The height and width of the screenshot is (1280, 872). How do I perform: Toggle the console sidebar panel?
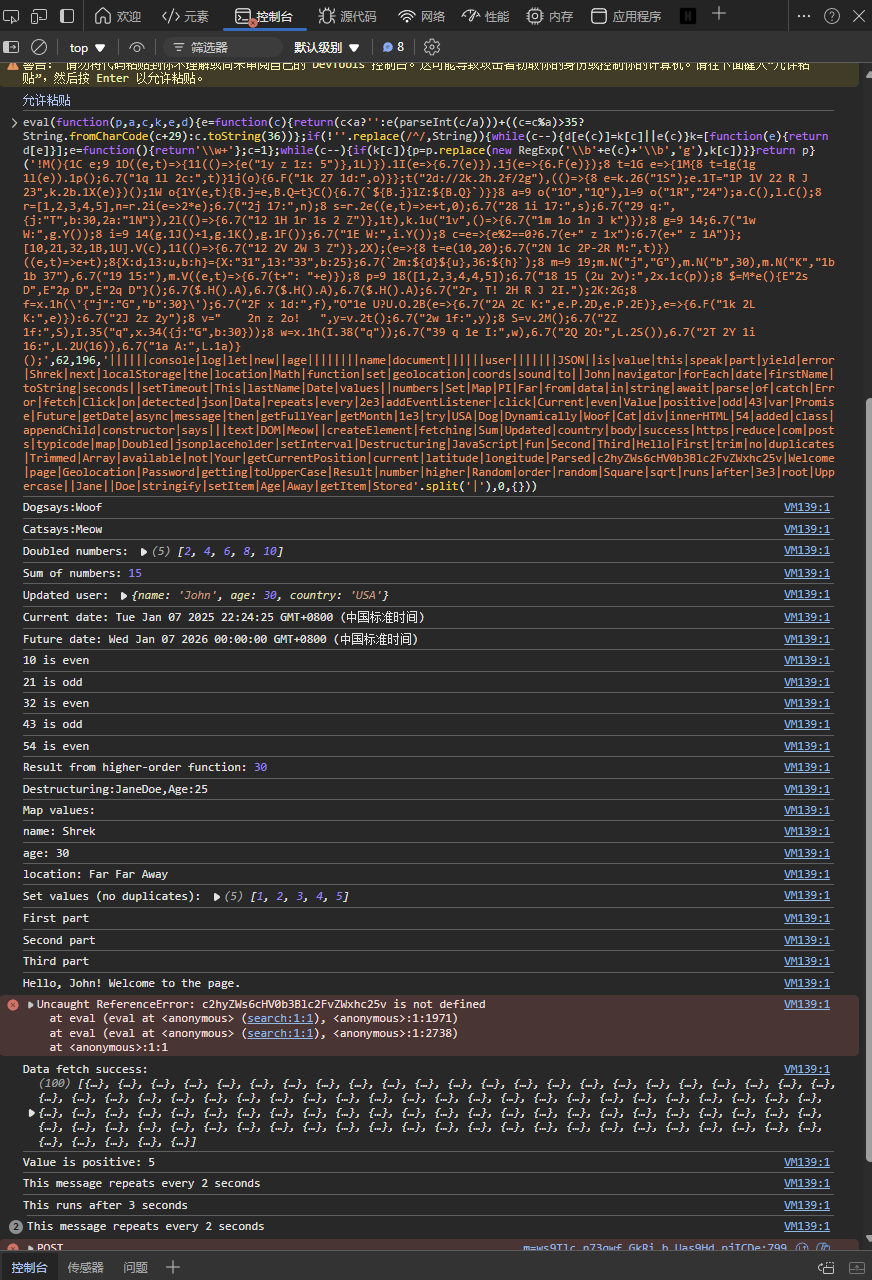point(12,47)
